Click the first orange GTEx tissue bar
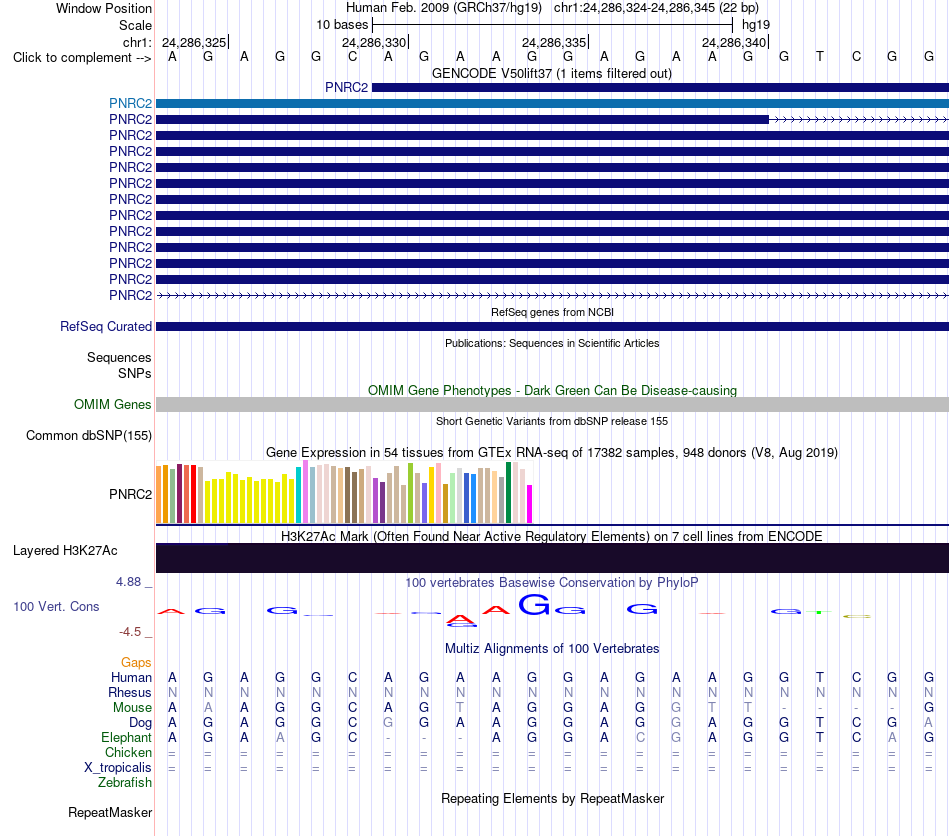 tap(159, 494)
